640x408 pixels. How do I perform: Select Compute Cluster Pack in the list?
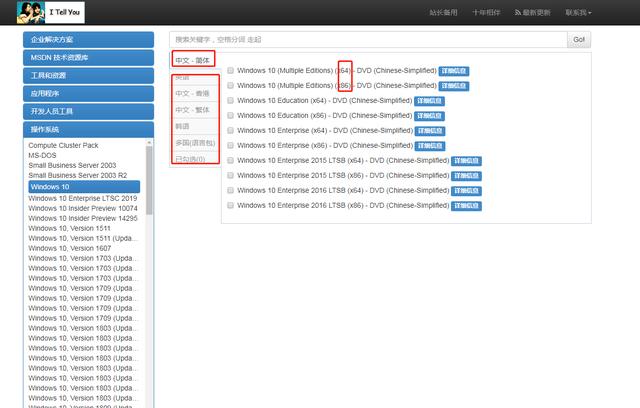pyautogui.click(x=63, y=145)
